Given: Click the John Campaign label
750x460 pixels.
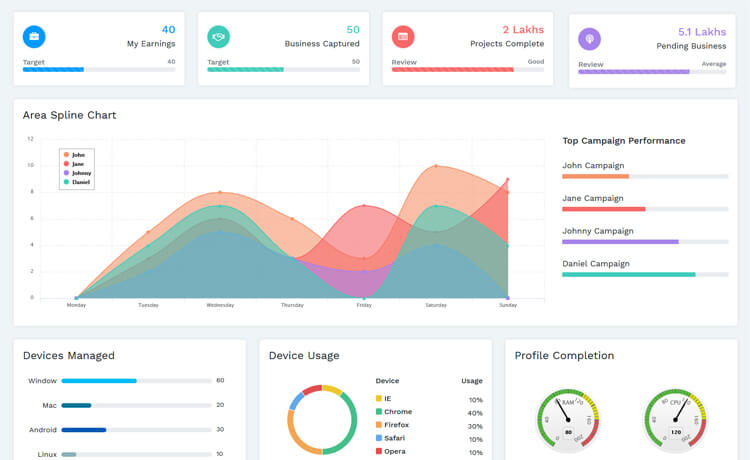Looking at the screenshot, I should coord(593,165).
